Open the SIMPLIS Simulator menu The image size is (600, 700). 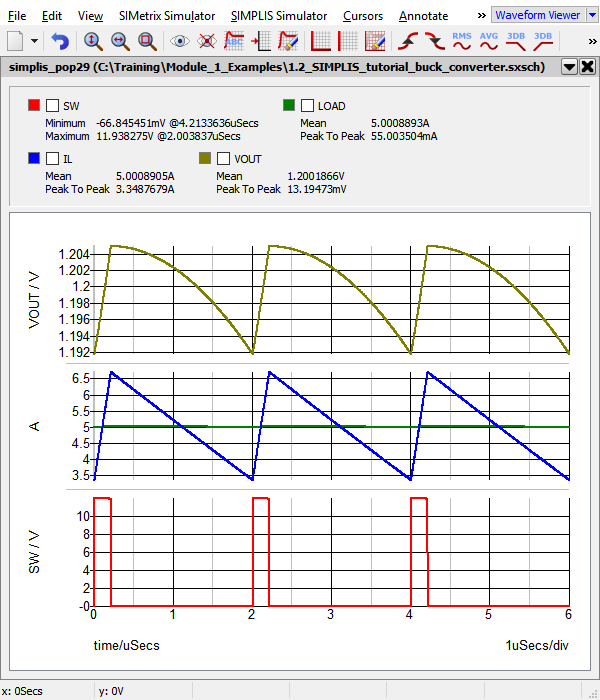point(278,16)
